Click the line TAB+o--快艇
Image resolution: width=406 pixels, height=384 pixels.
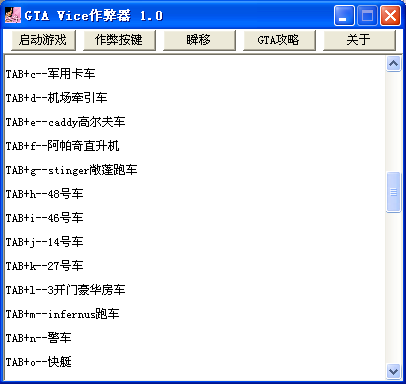click(38, 362)
